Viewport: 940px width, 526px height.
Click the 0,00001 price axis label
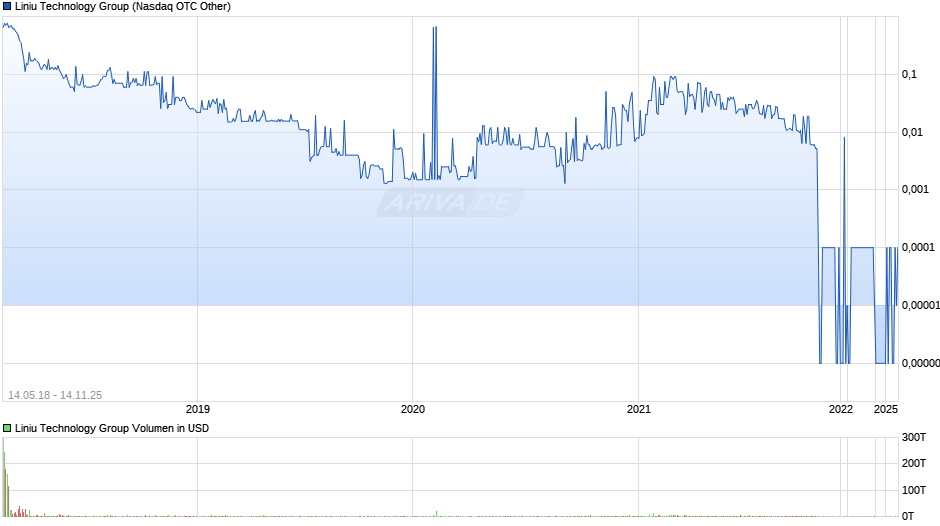[x=921, y=305]
